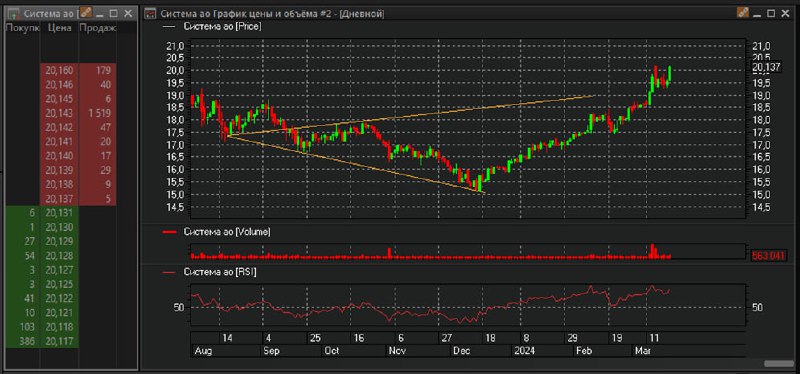
Task: Click the ask price 20,141
Action: coord(59,142)
